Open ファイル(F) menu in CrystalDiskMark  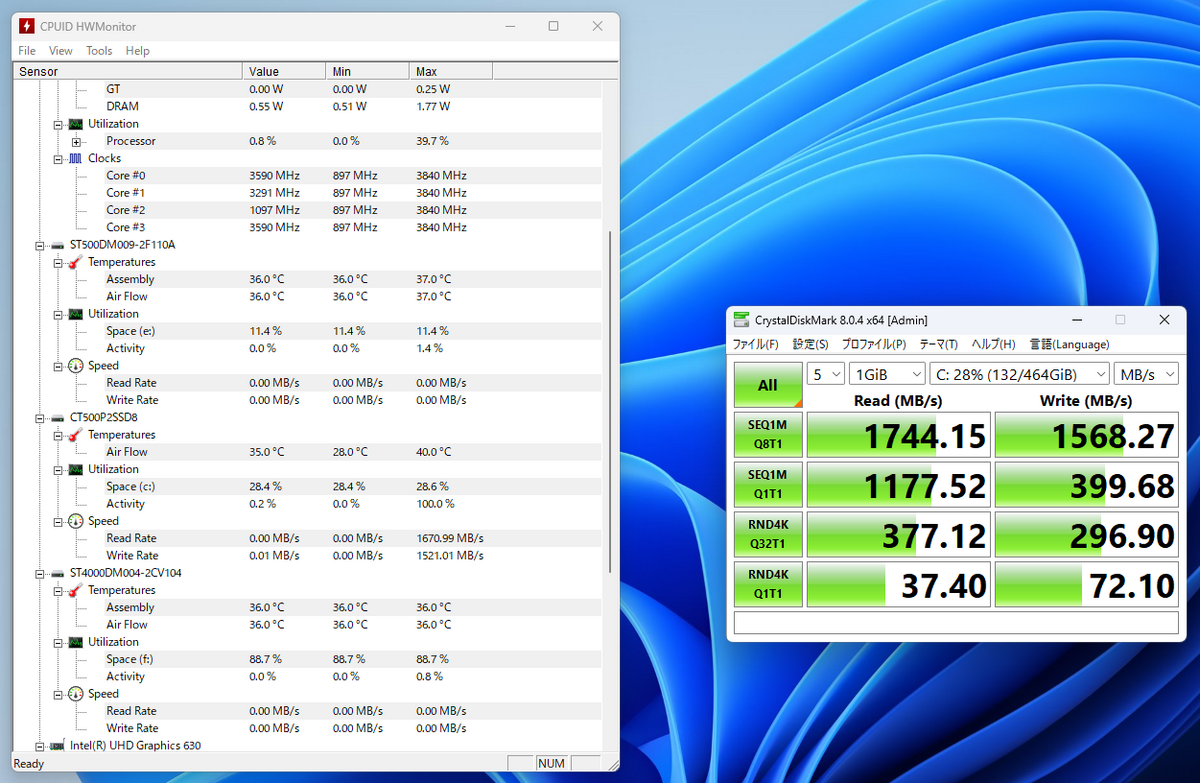tap(756, 344)
